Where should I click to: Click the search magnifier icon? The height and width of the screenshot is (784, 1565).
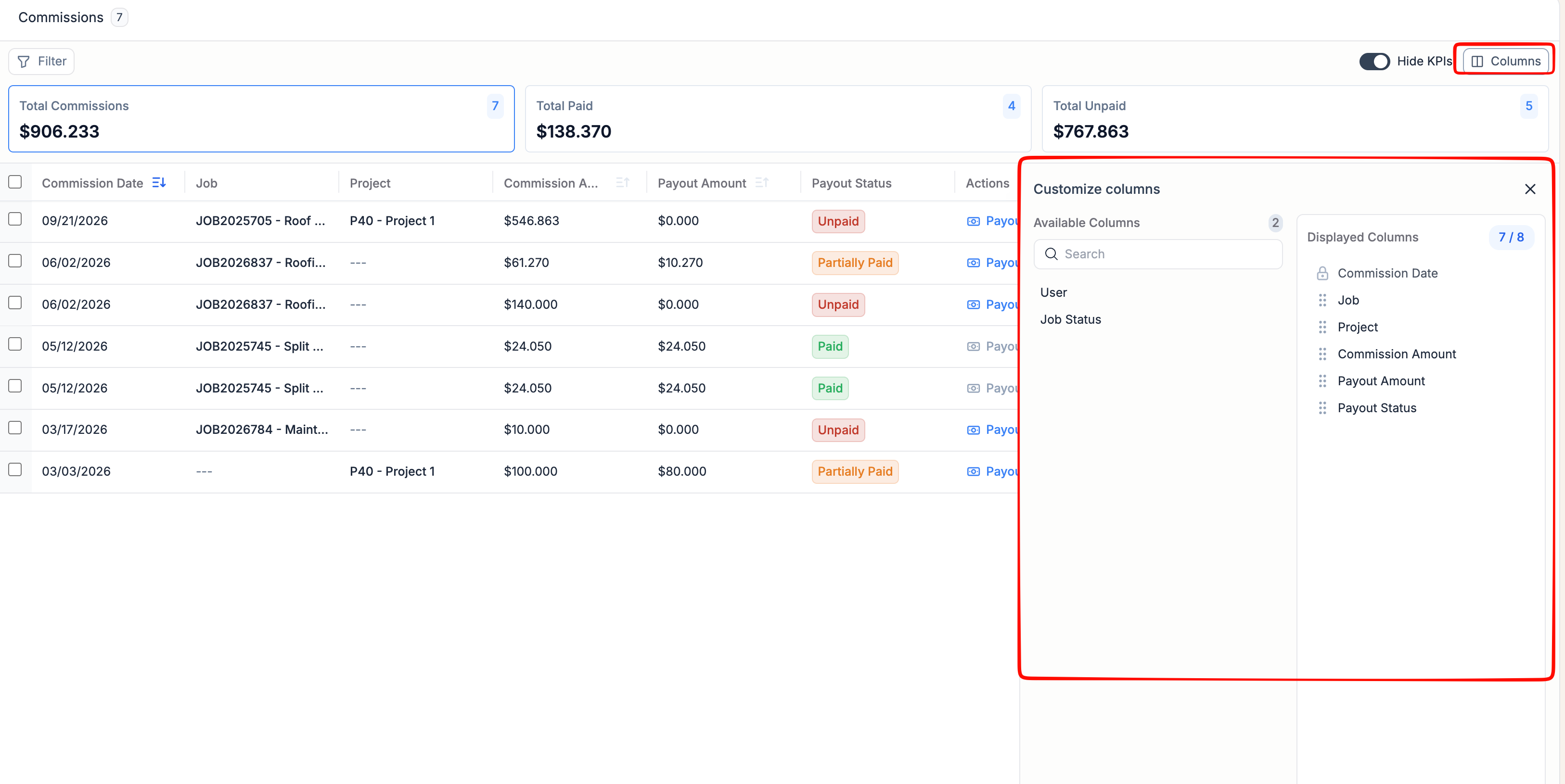pos(1051,254)
